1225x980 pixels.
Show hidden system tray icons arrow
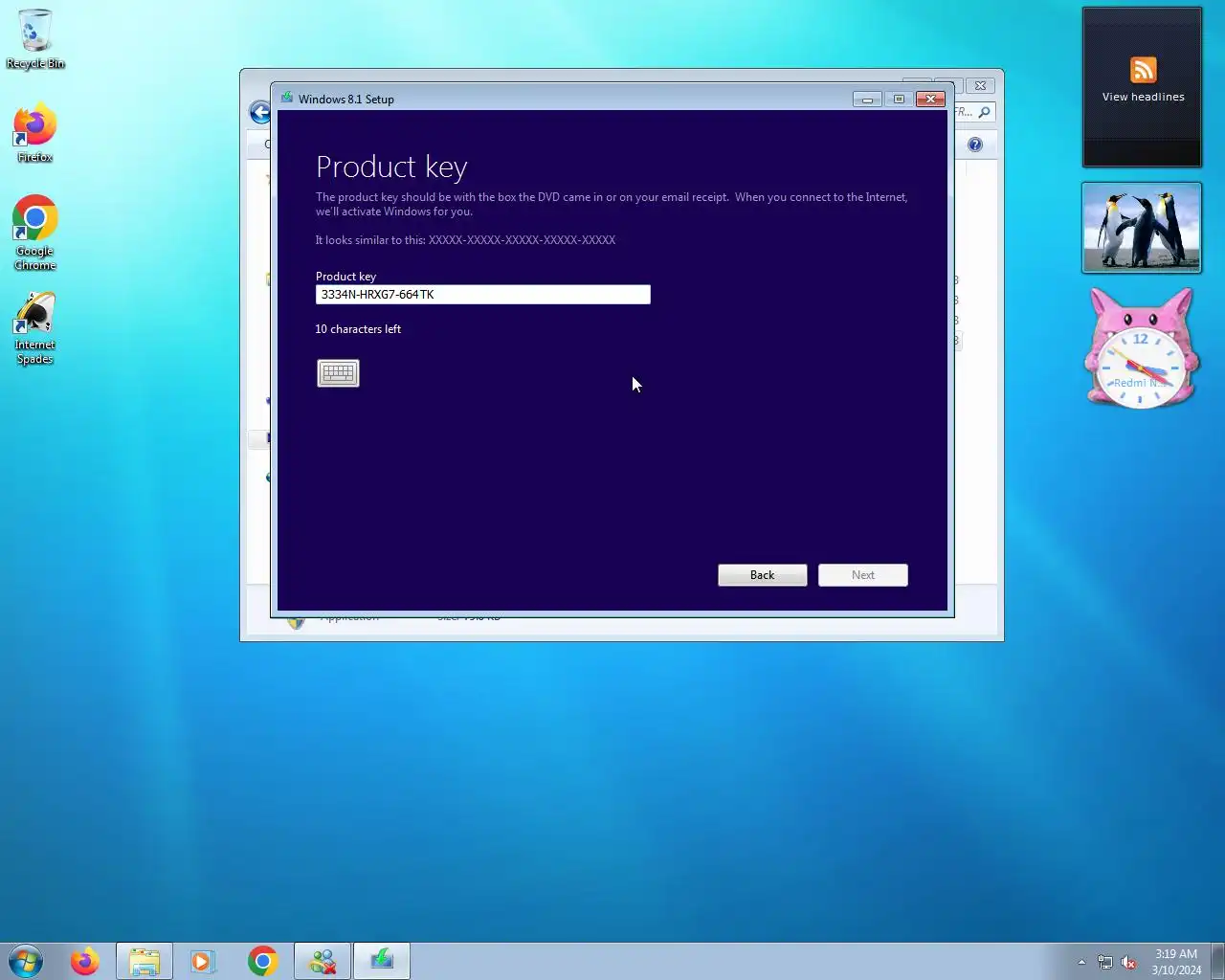tap(1081, 962)
